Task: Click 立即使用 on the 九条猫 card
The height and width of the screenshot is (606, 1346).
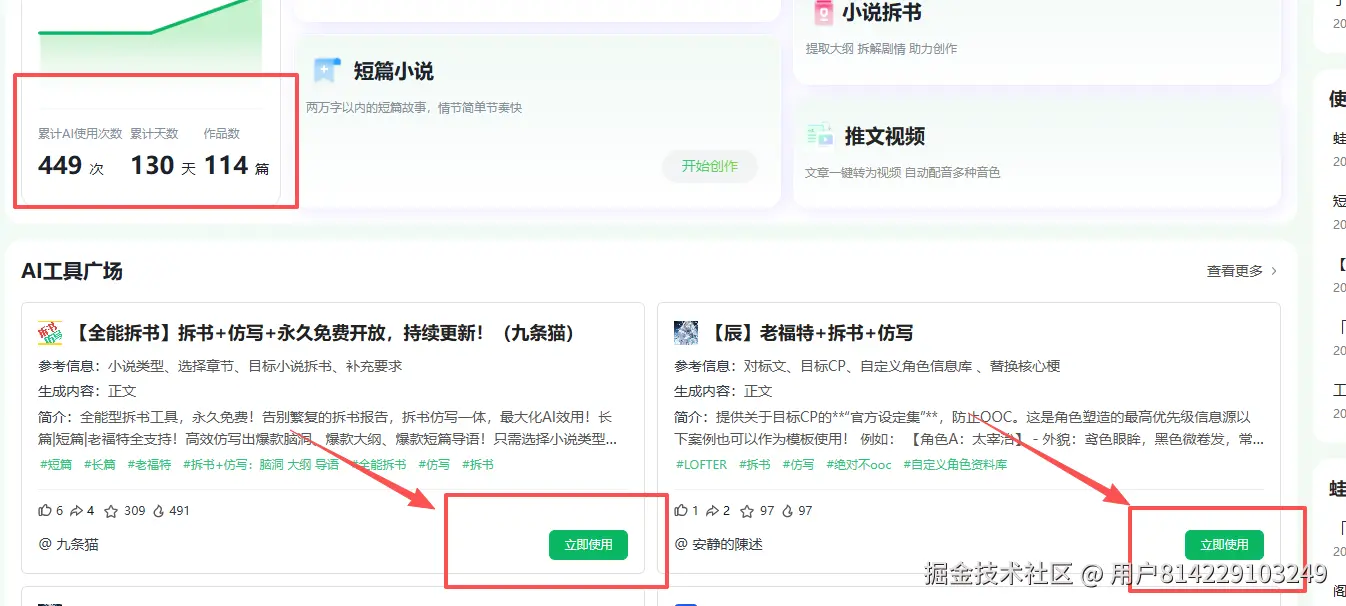Action: [588, 545]
